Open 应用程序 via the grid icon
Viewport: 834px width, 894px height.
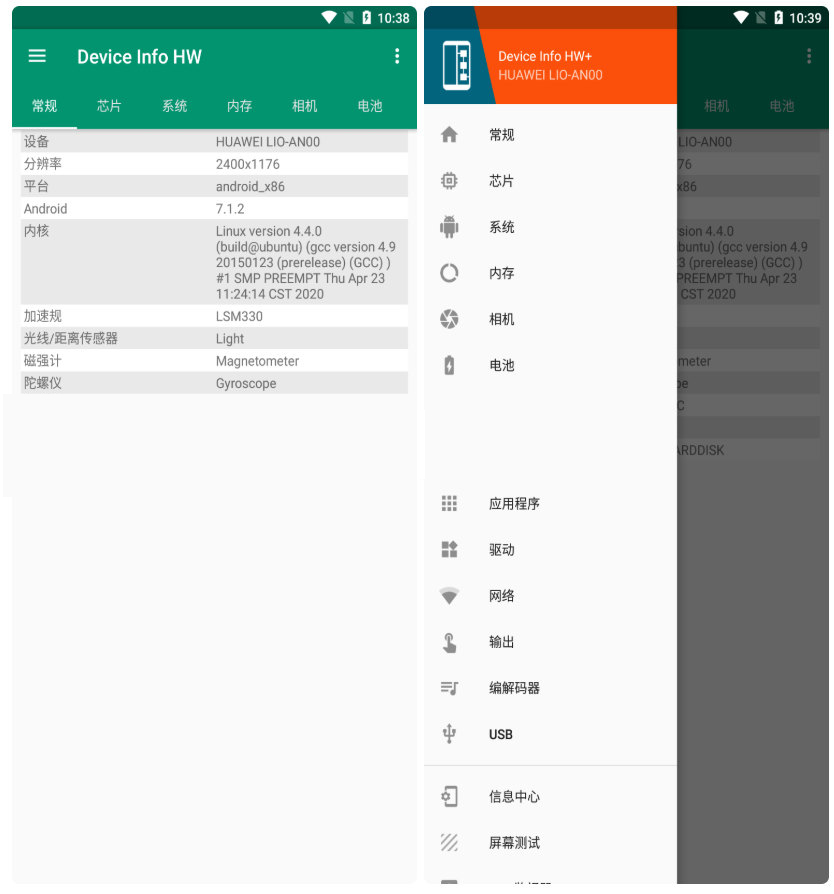pyautogui.click(x=449, y=503)
